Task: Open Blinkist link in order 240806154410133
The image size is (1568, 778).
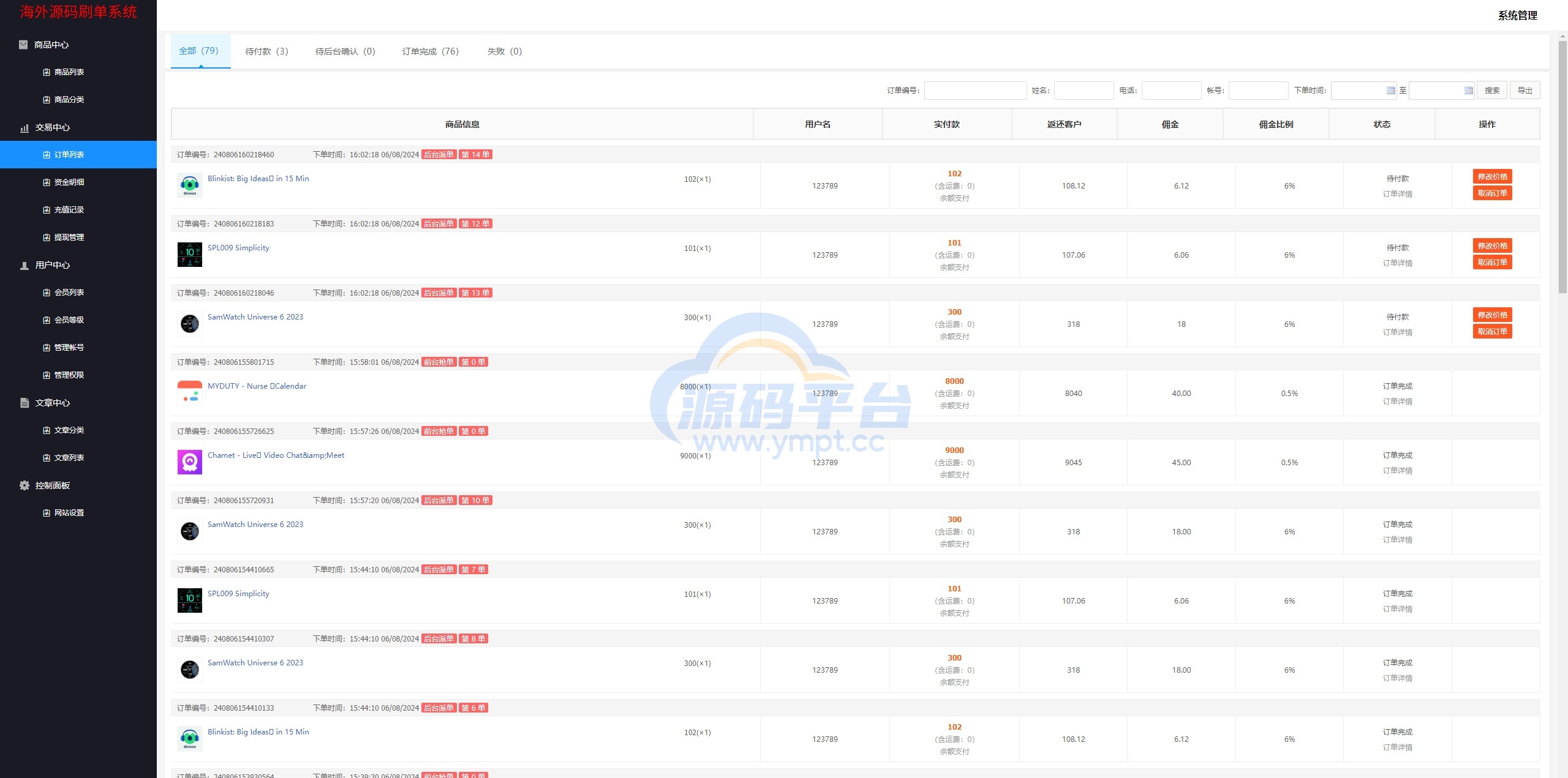Action: point(258,732)
